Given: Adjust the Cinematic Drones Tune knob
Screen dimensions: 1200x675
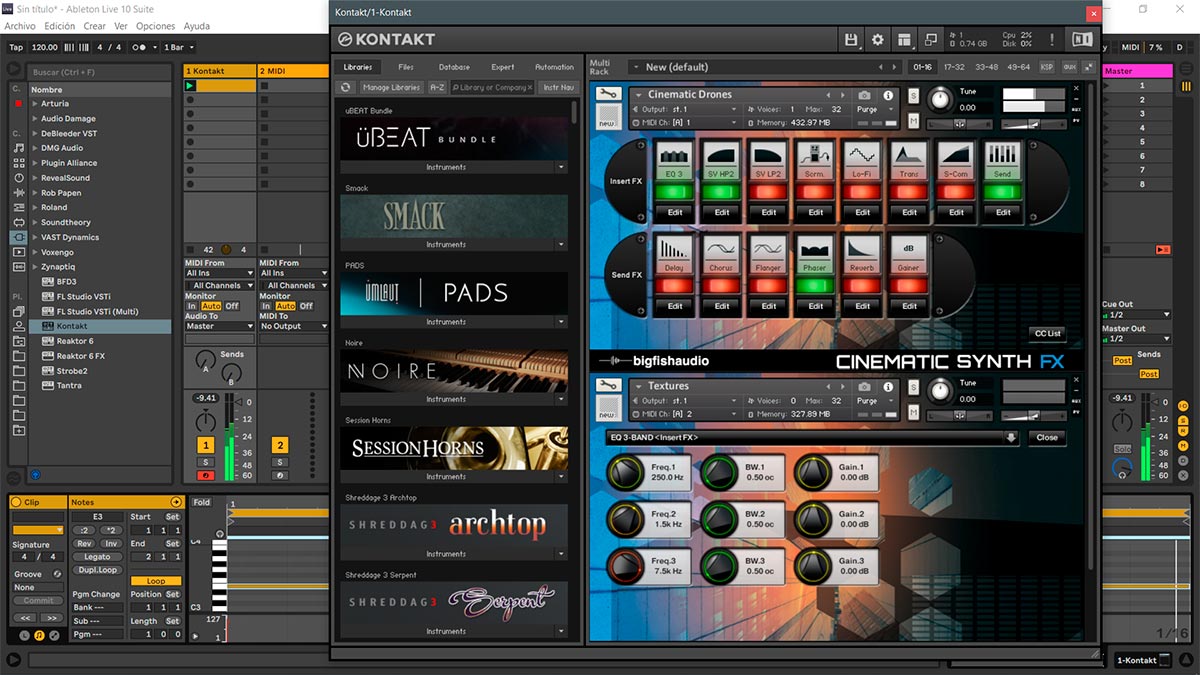Looking at the screenshot, I should 939,99.
